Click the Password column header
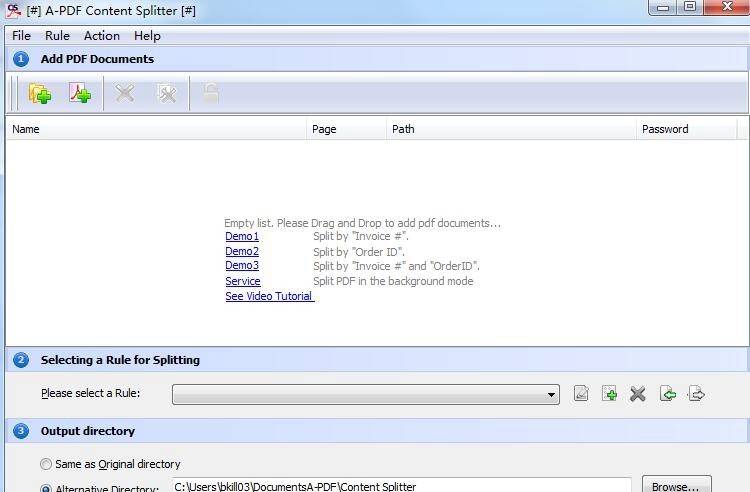This screenshot has width=750, height=492. coord(686,129)
